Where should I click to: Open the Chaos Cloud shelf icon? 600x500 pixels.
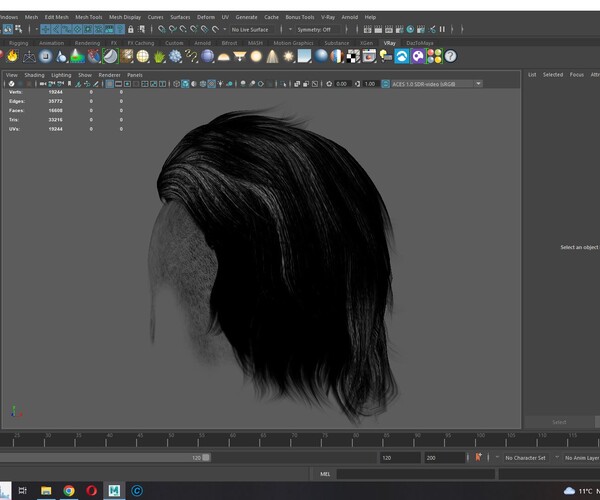coord(402,56)
